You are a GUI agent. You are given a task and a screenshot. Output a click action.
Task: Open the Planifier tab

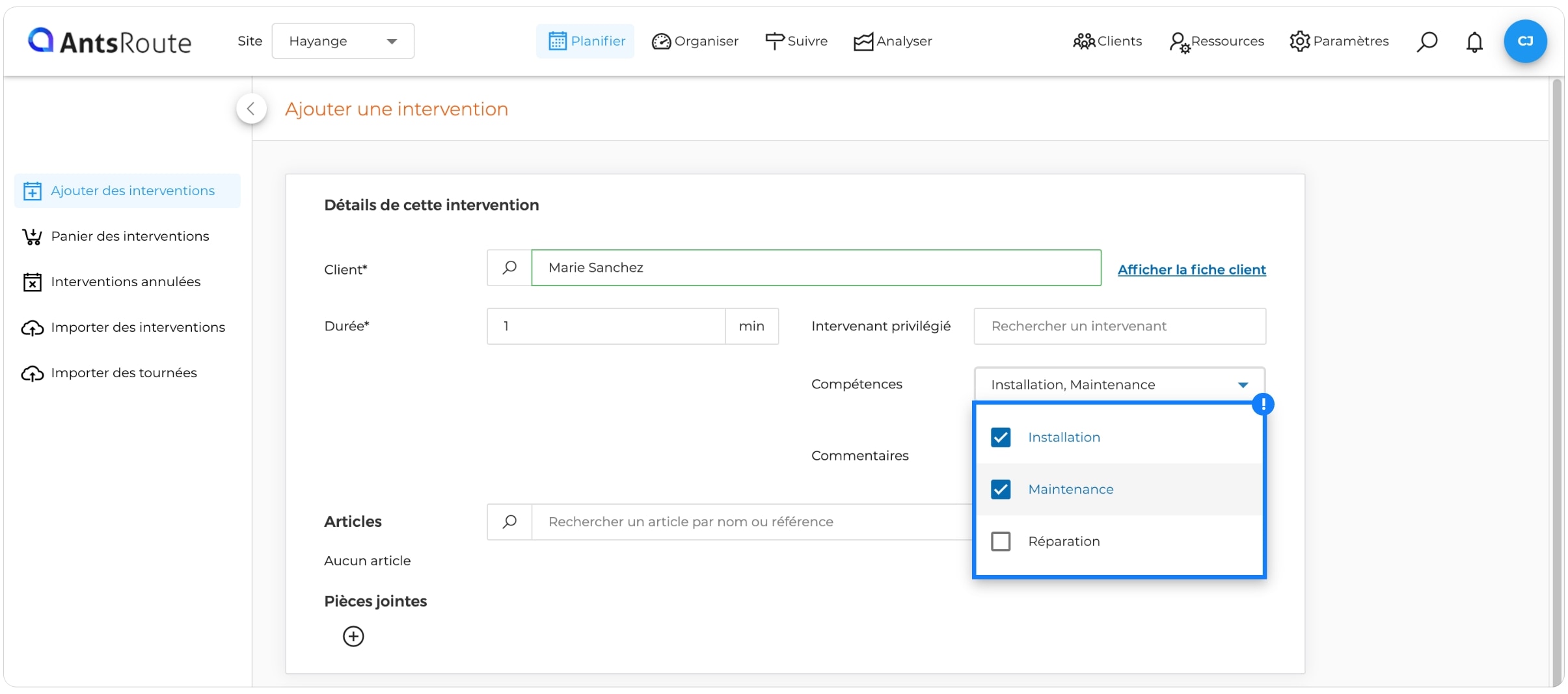585,41
